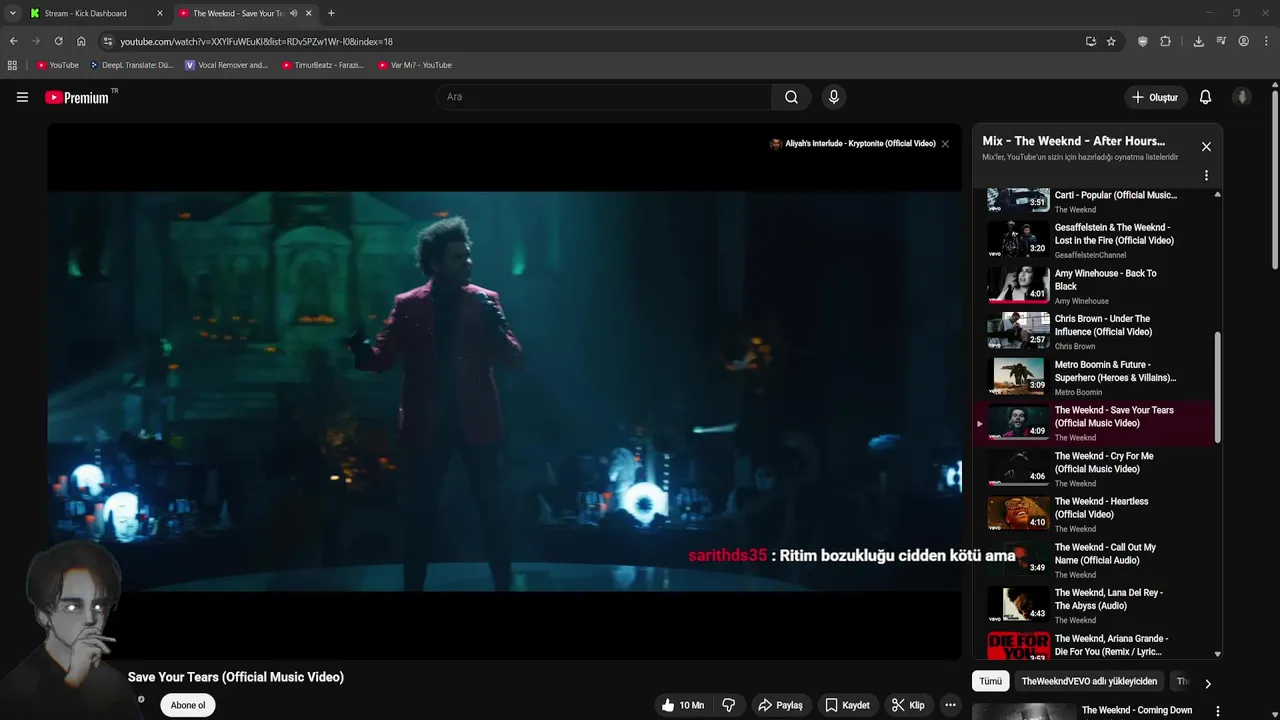Create a clip with Klip button

pyautogui.click(x=908, y=705)
